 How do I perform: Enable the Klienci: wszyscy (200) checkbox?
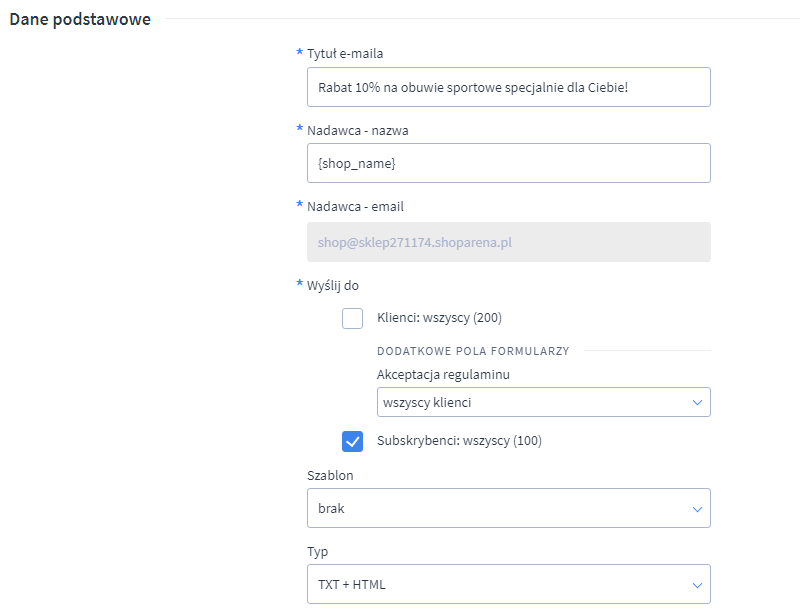(352, 319)
